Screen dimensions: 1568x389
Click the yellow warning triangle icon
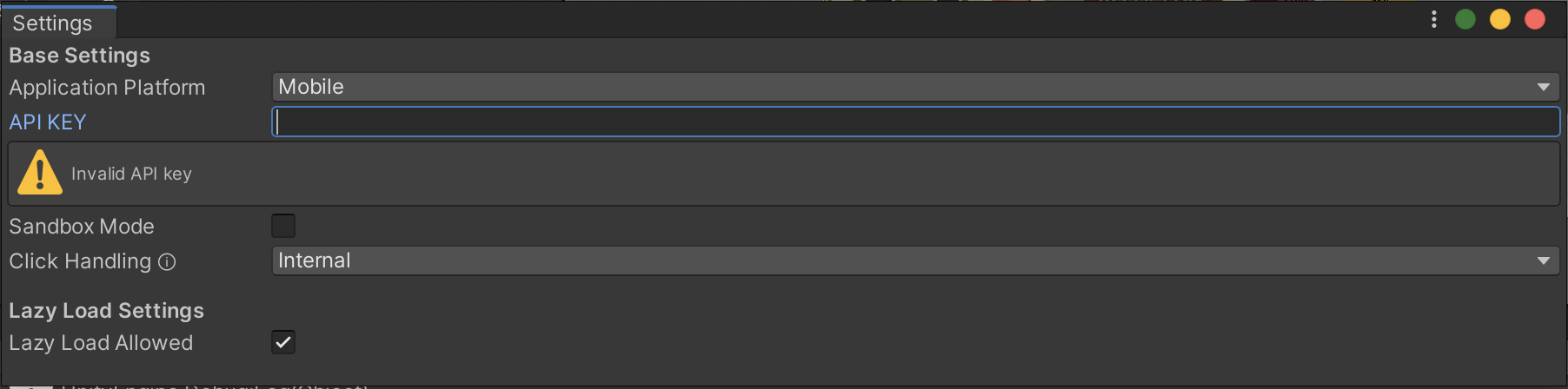pos(40,172)
